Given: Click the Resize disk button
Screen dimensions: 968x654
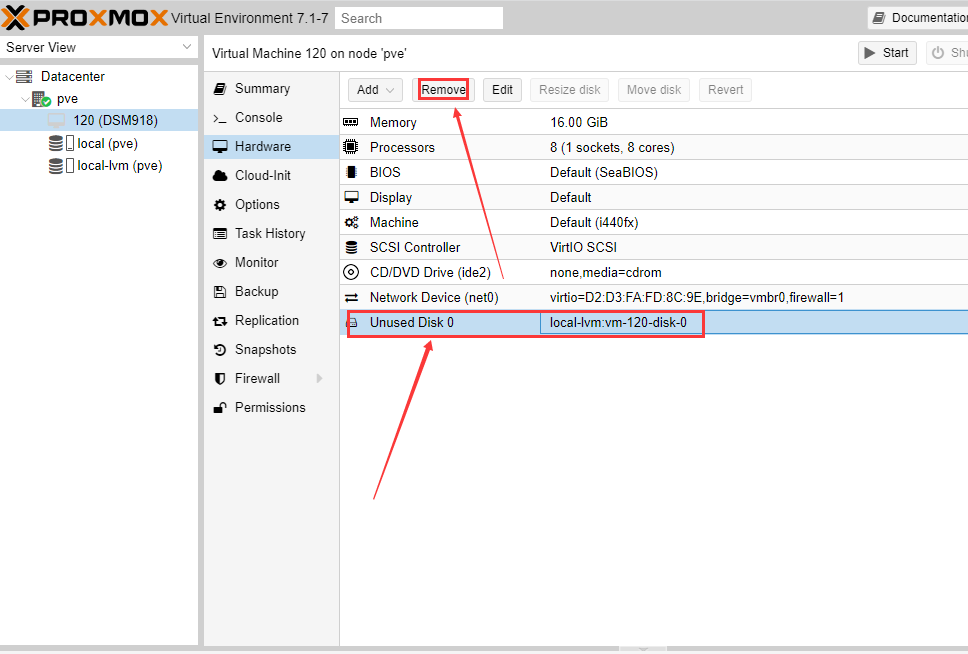Looking at the screenshot, I should coord(569,90).
